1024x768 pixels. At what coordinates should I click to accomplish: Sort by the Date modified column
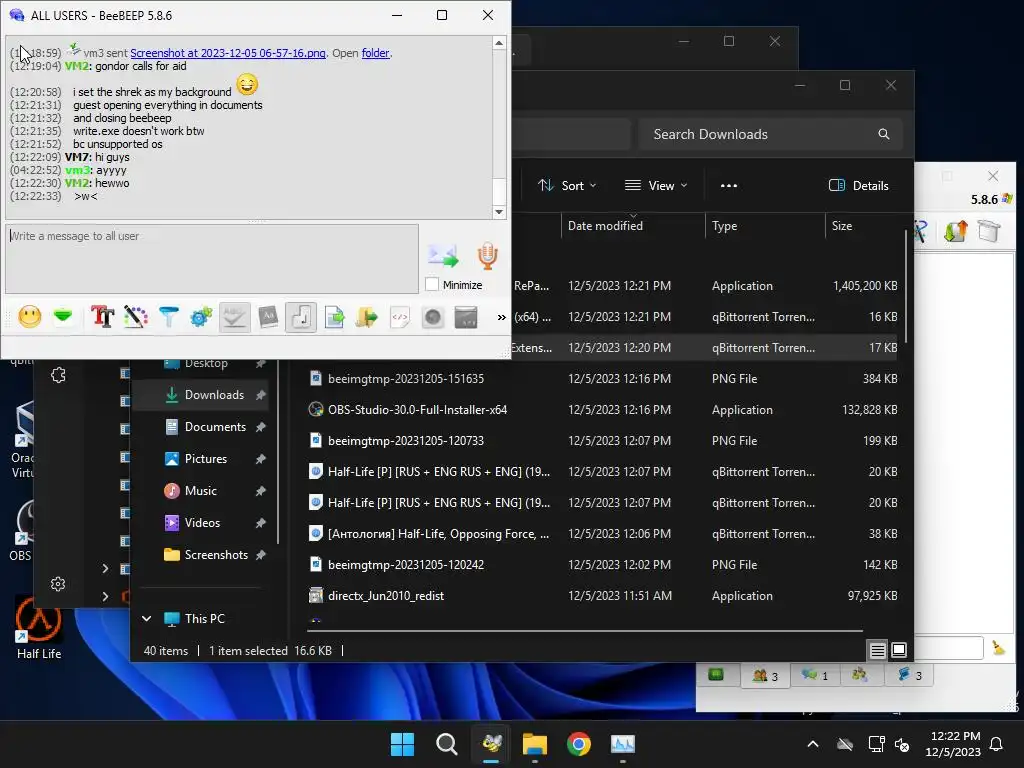point(633,225)
